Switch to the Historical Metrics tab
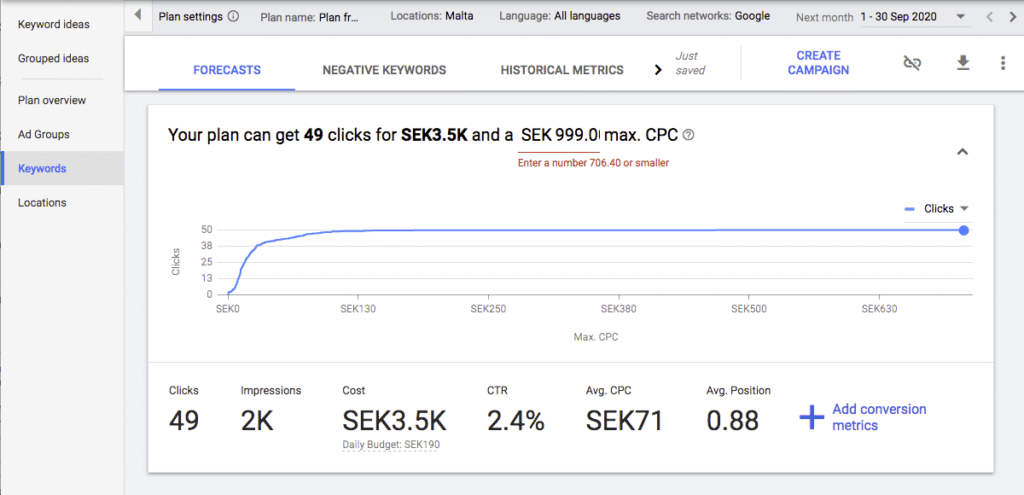1024x495 pixels. pyautogui.click(x=561, y=70)
